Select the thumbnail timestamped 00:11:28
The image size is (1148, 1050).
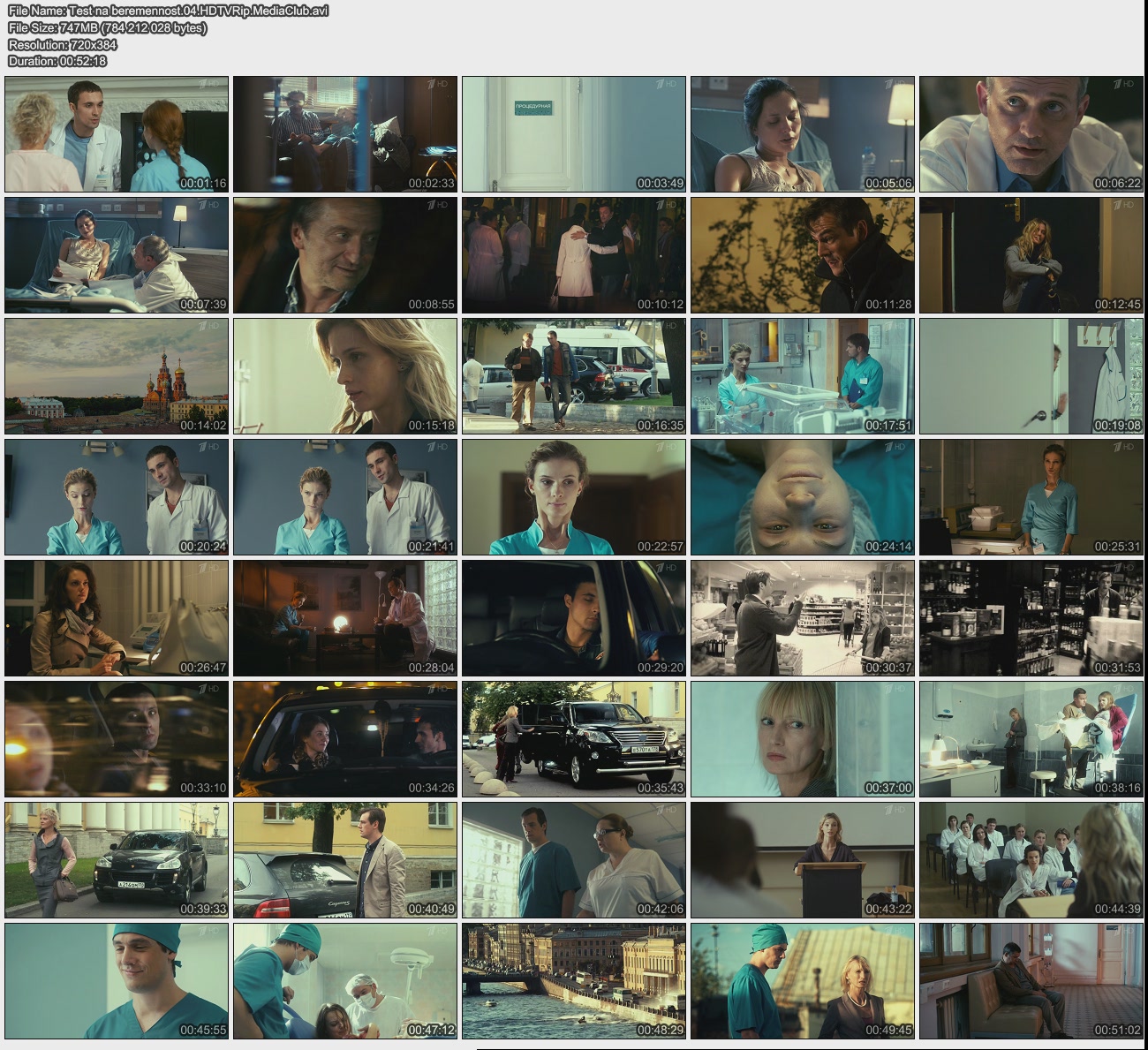(x=803, y=255)
